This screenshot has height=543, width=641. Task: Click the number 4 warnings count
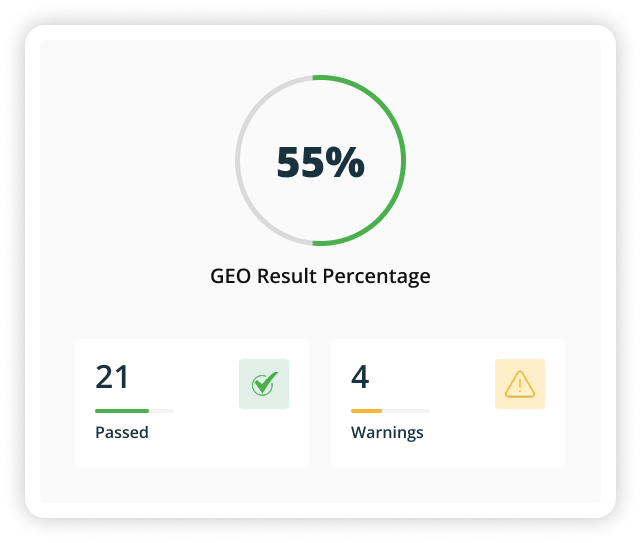click(x=360, y=377)
